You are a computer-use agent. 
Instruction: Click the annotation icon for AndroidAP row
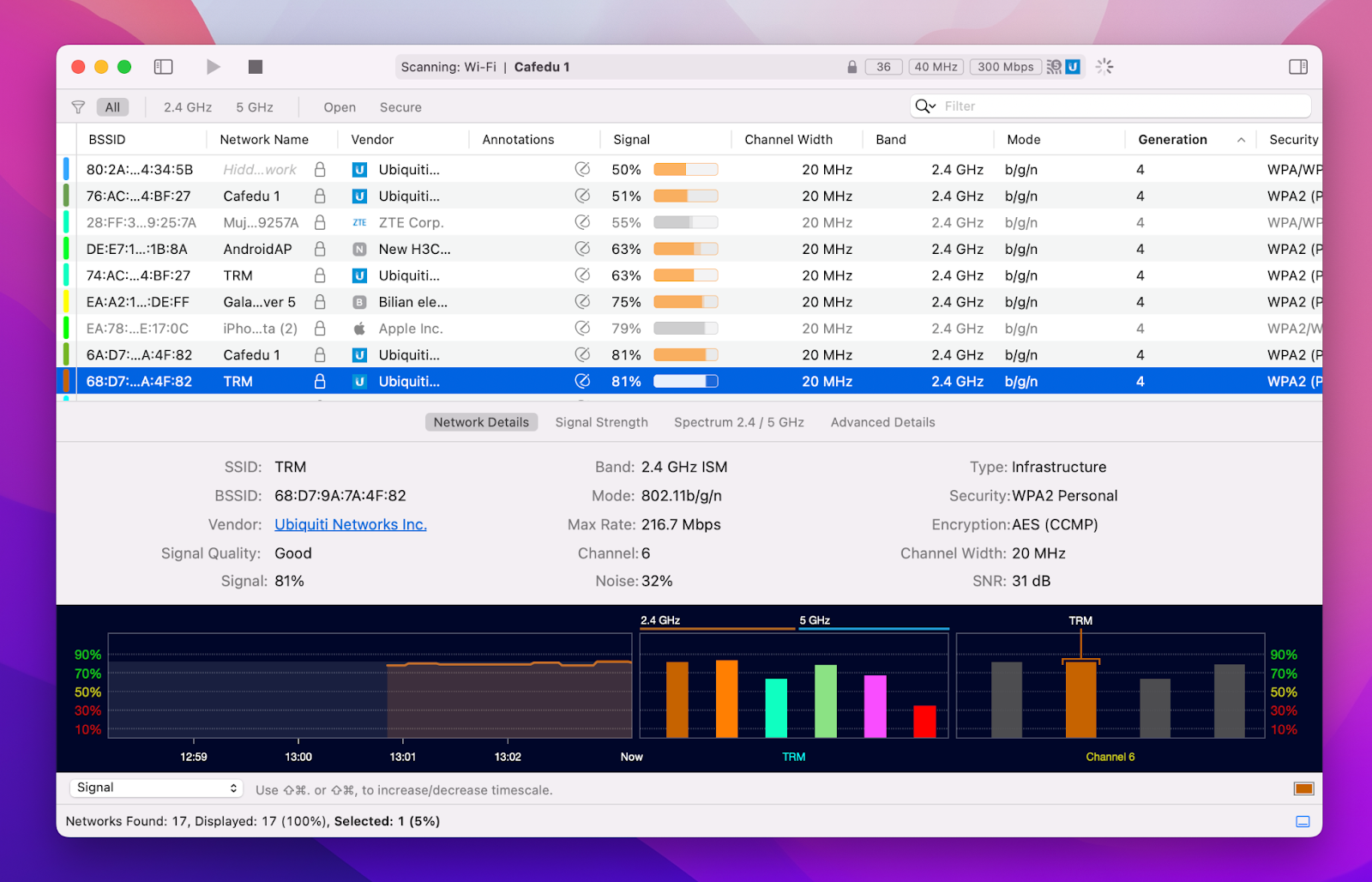(x=582, y=249)
